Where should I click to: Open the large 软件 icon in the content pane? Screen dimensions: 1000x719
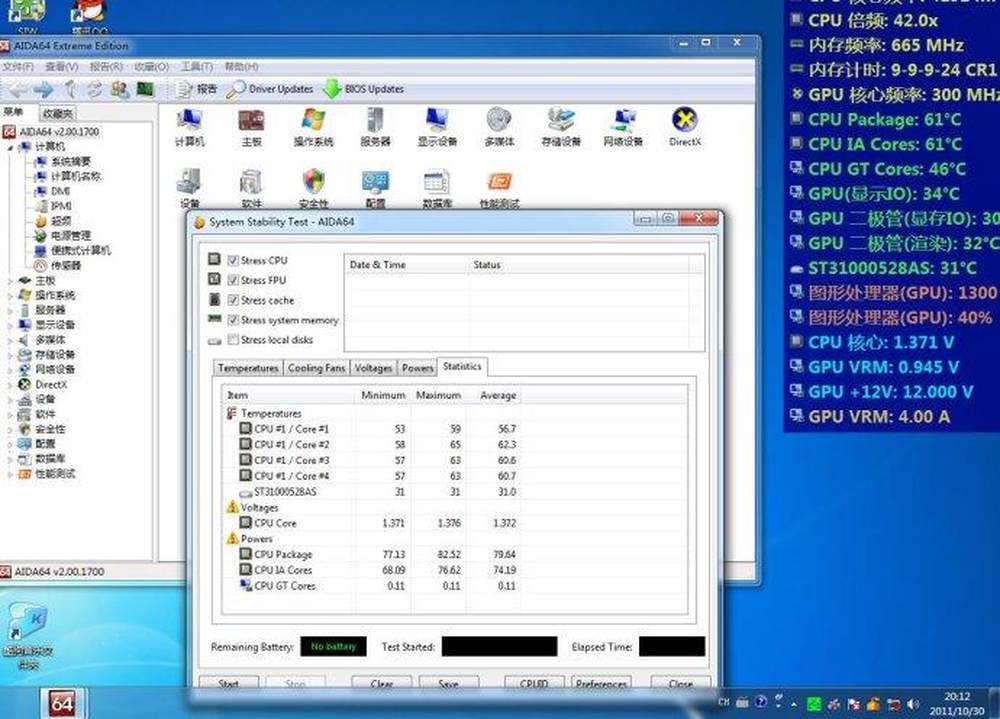click(251, 189)
